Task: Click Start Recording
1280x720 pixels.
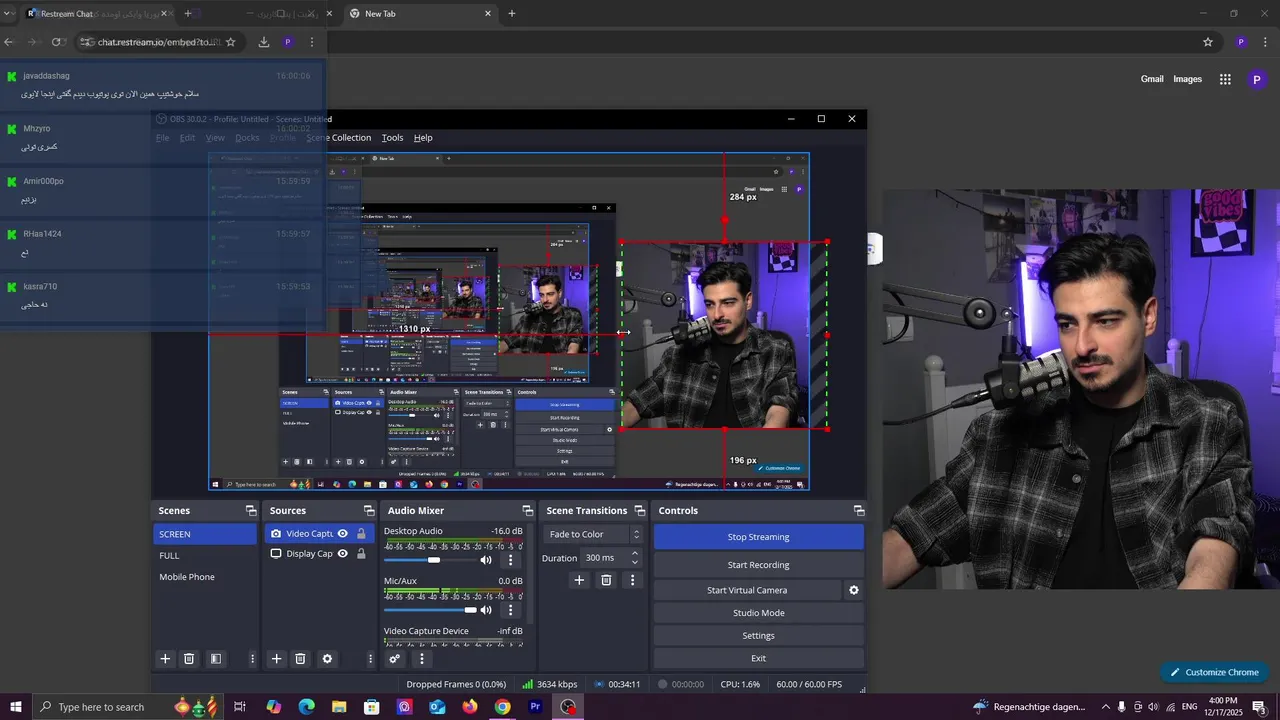Action: [x=758, y=565]
